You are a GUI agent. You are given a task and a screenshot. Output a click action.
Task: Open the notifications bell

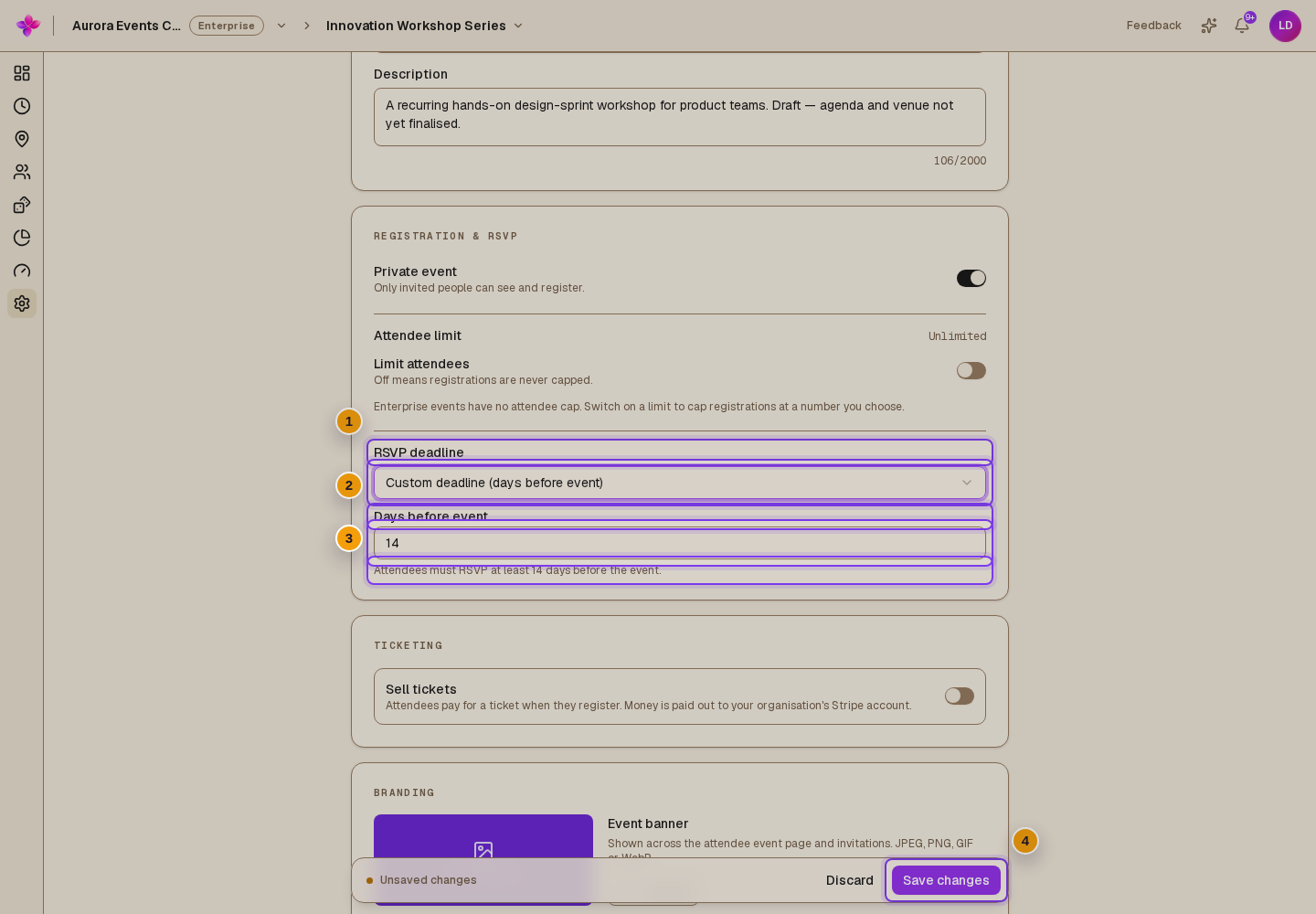1242,26
